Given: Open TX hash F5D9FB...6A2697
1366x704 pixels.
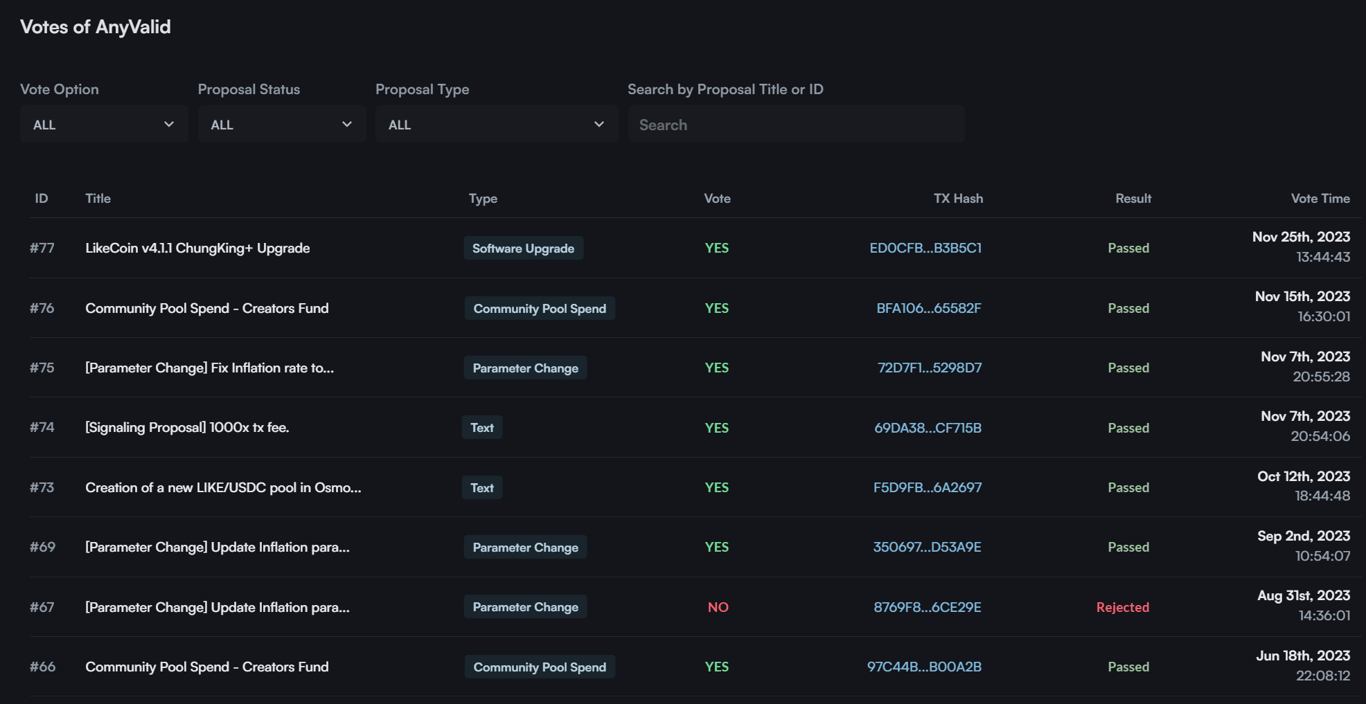Looking at the screenshot, I should [x=928, y=488].
